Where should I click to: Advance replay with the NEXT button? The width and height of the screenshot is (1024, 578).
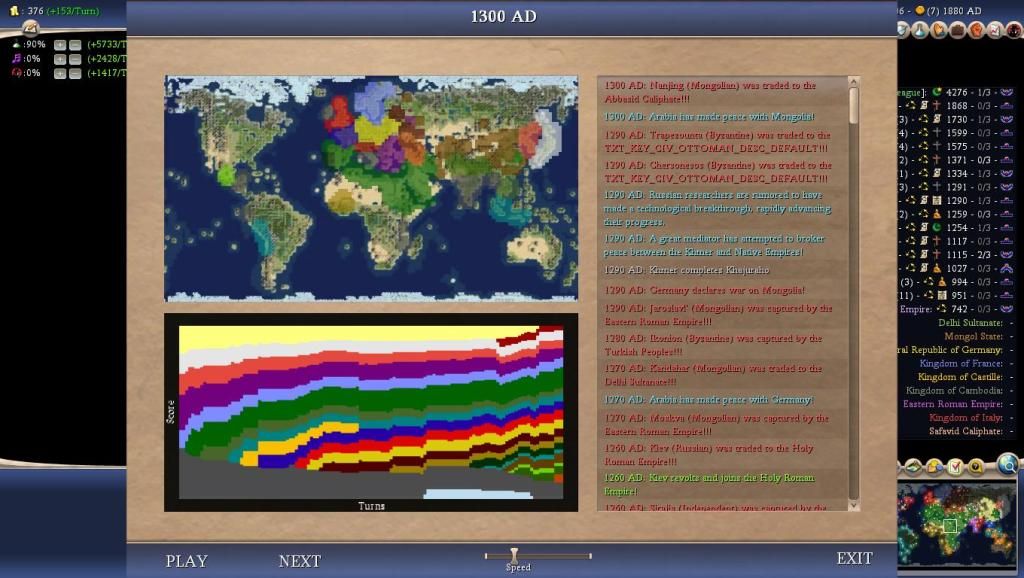tap(300, 561)
